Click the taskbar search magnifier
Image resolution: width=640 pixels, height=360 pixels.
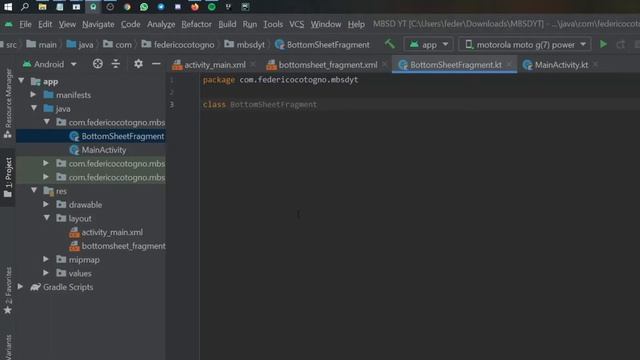coord(25,7)
